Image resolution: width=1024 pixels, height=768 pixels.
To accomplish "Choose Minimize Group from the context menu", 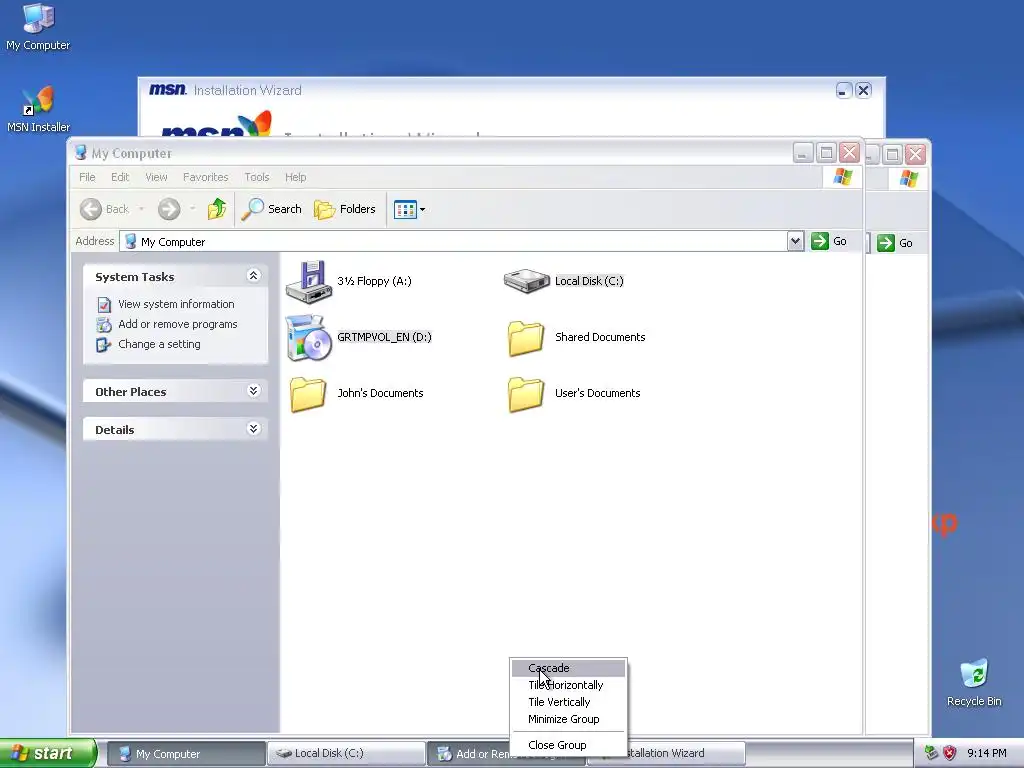I will pyautogui.click(x=568, y=719).
